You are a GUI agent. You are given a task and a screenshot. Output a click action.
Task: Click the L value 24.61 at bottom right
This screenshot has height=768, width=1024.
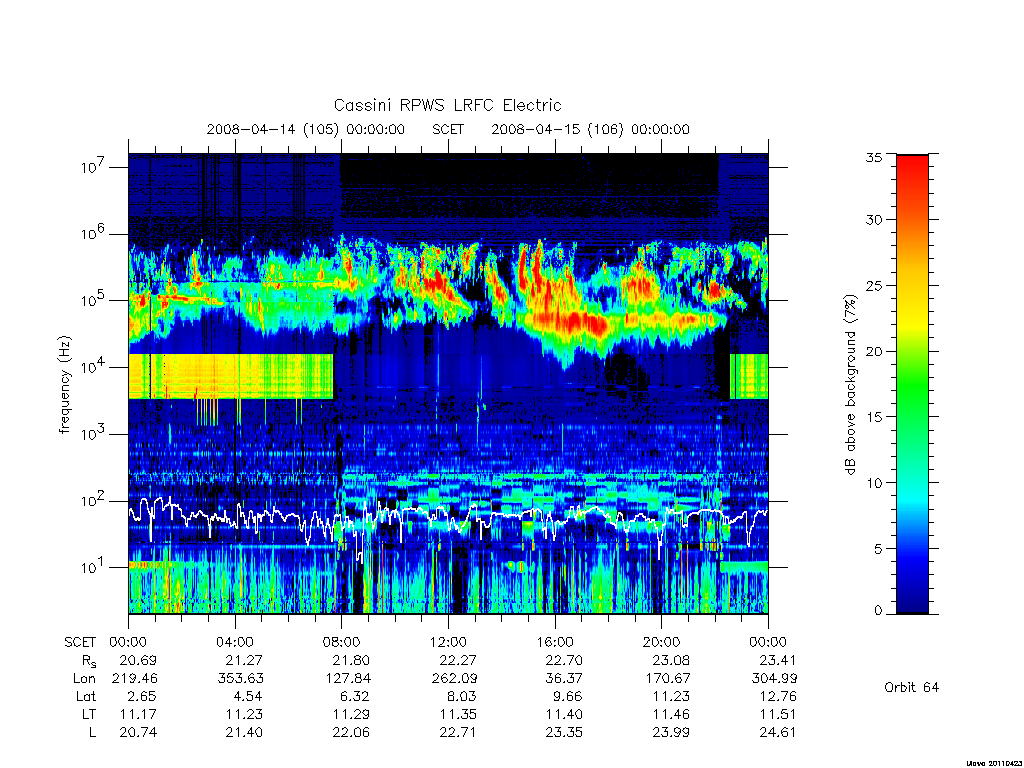778,732
